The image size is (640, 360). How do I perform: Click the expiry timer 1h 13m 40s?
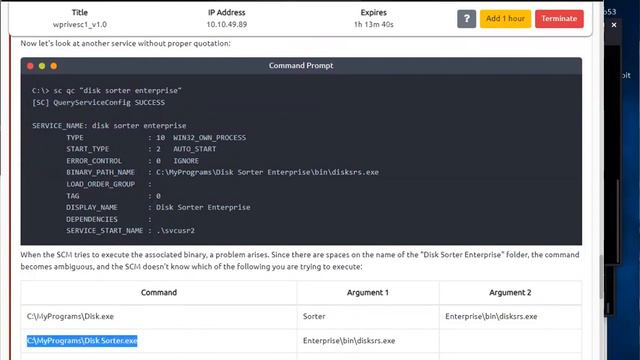(373, 24)
